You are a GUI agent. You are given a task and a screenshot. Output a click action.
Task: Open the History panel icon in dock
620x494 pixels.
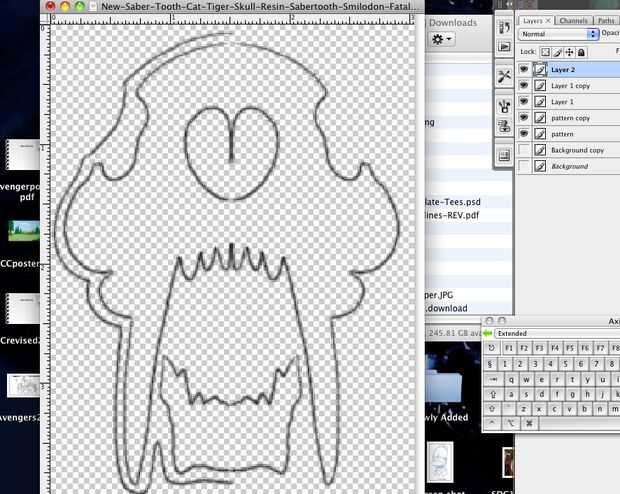[x=504, y=28]
